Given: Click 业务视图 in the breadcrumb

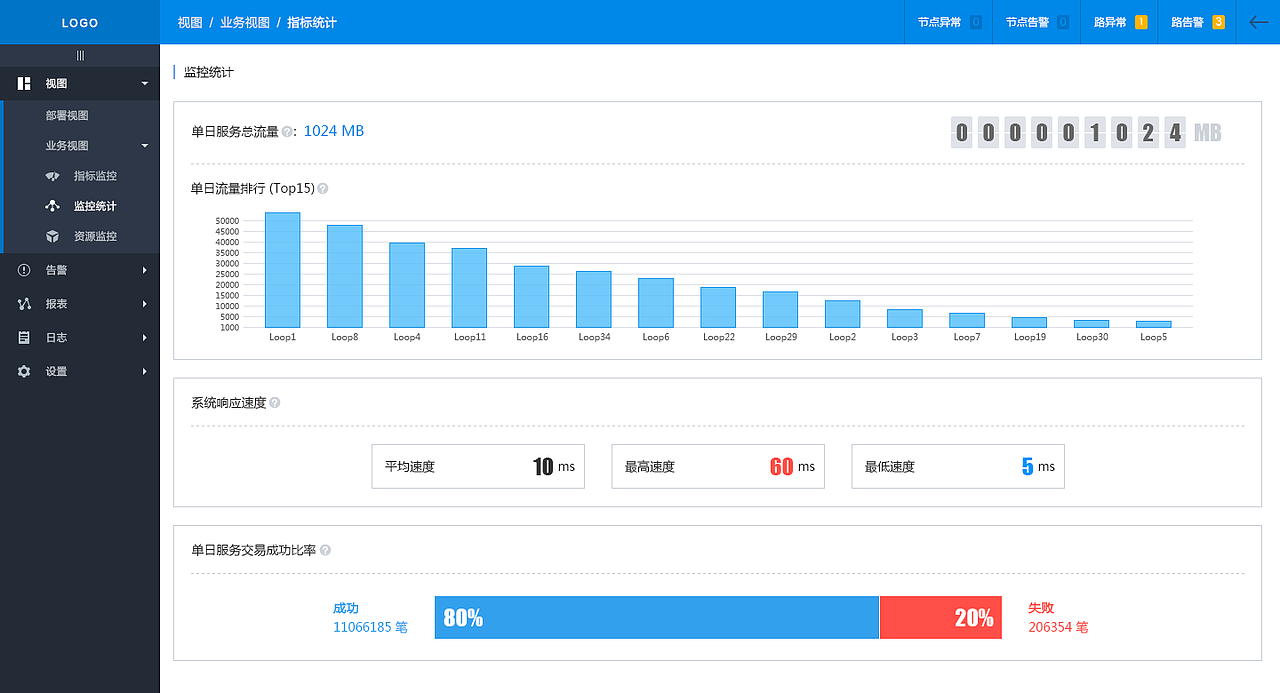Looking at the screenshot, I should tap(245, 22).
